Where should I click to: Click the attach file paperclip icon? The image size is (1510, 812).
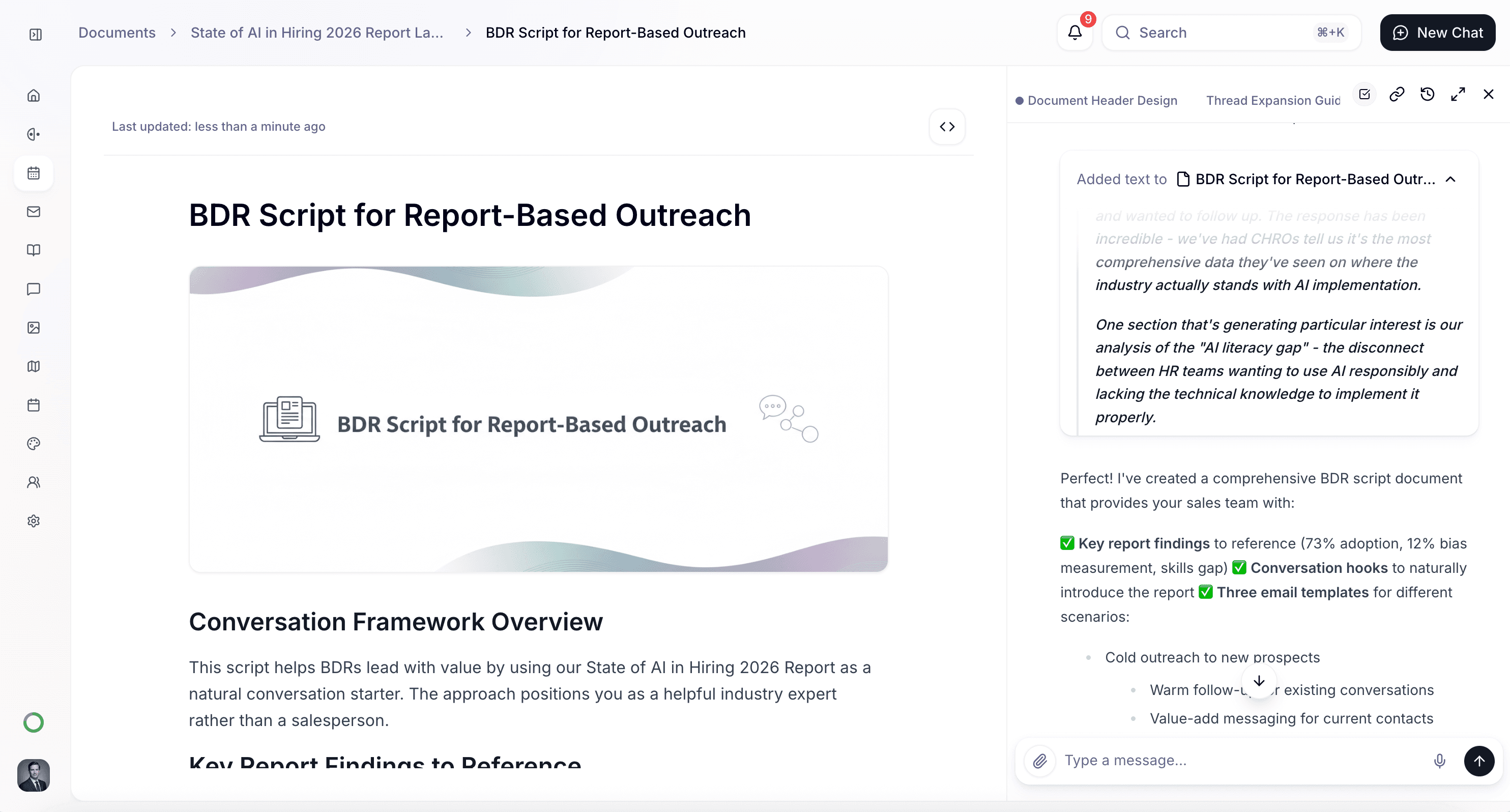tap(1040, 761)
